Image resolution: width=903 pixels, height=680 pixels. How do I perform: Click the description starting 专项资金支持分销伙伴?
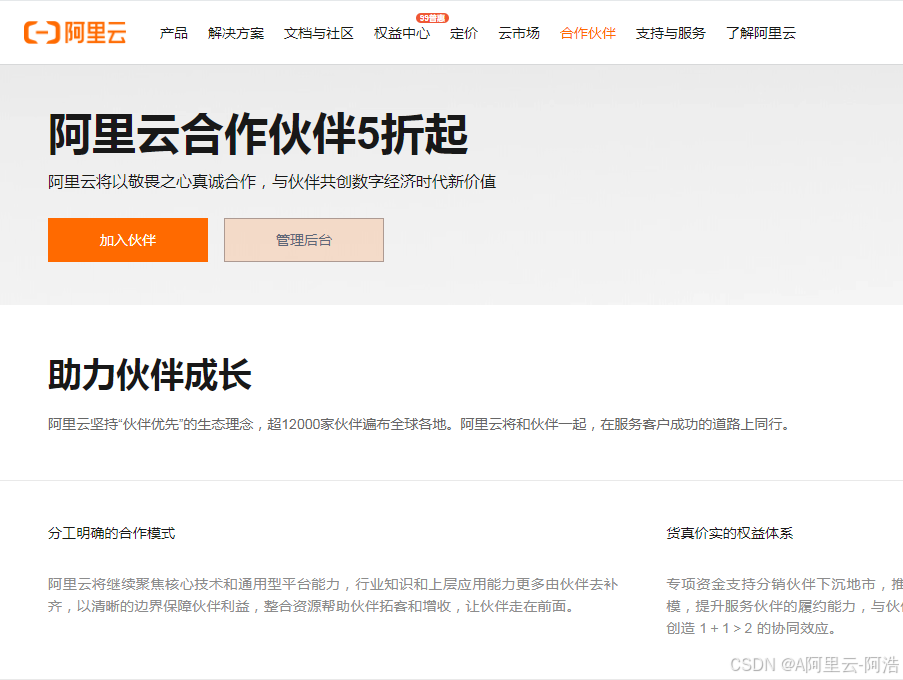pos(784,606)
